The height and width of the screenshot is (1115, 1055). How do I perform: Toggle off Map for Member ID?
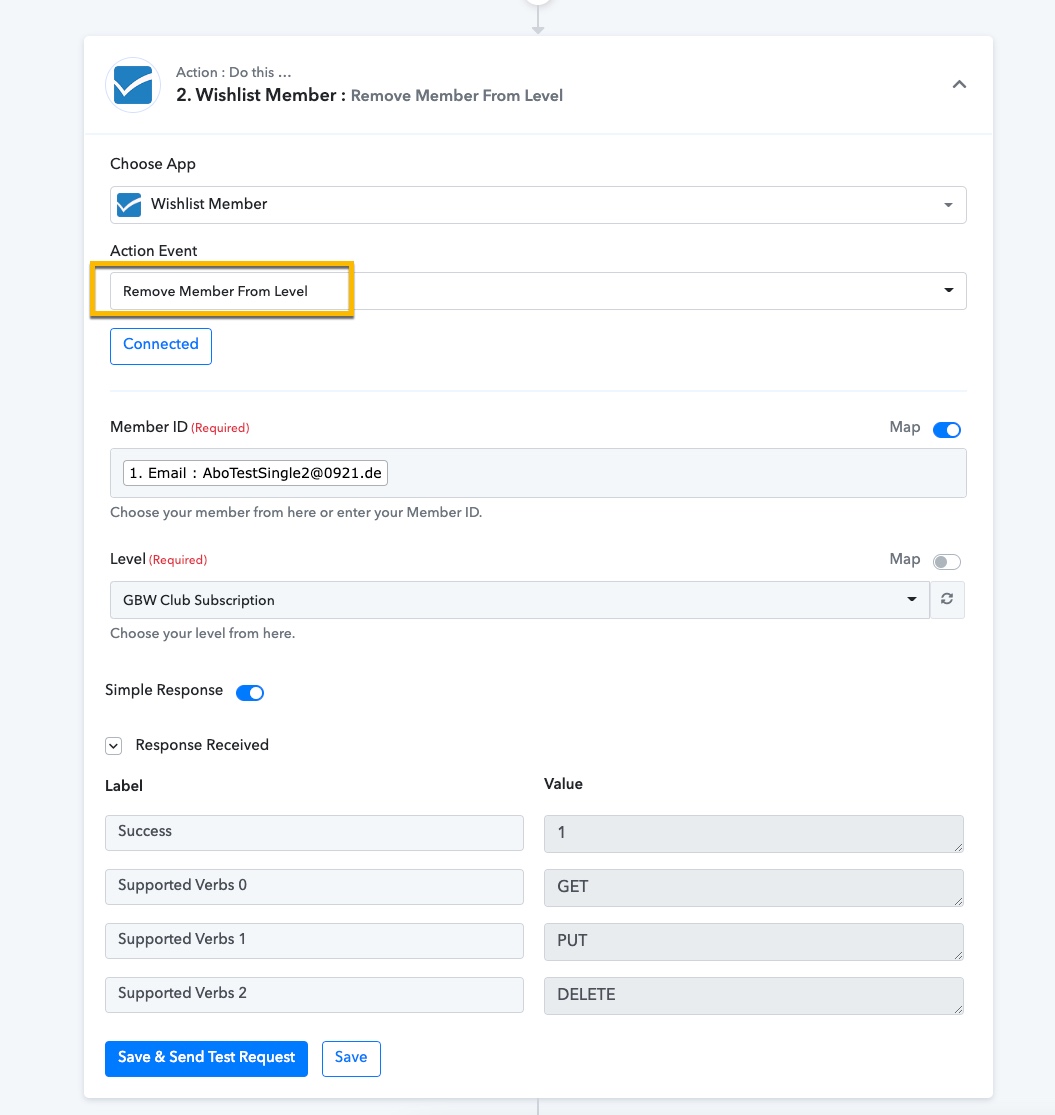coord(946,430)
